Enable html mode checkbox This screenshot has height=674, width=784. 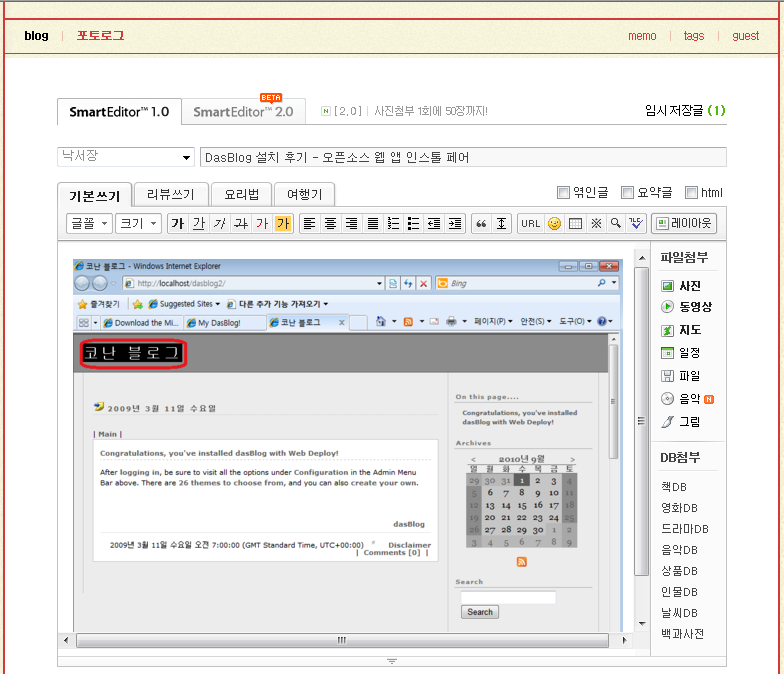tap(692, 192)
